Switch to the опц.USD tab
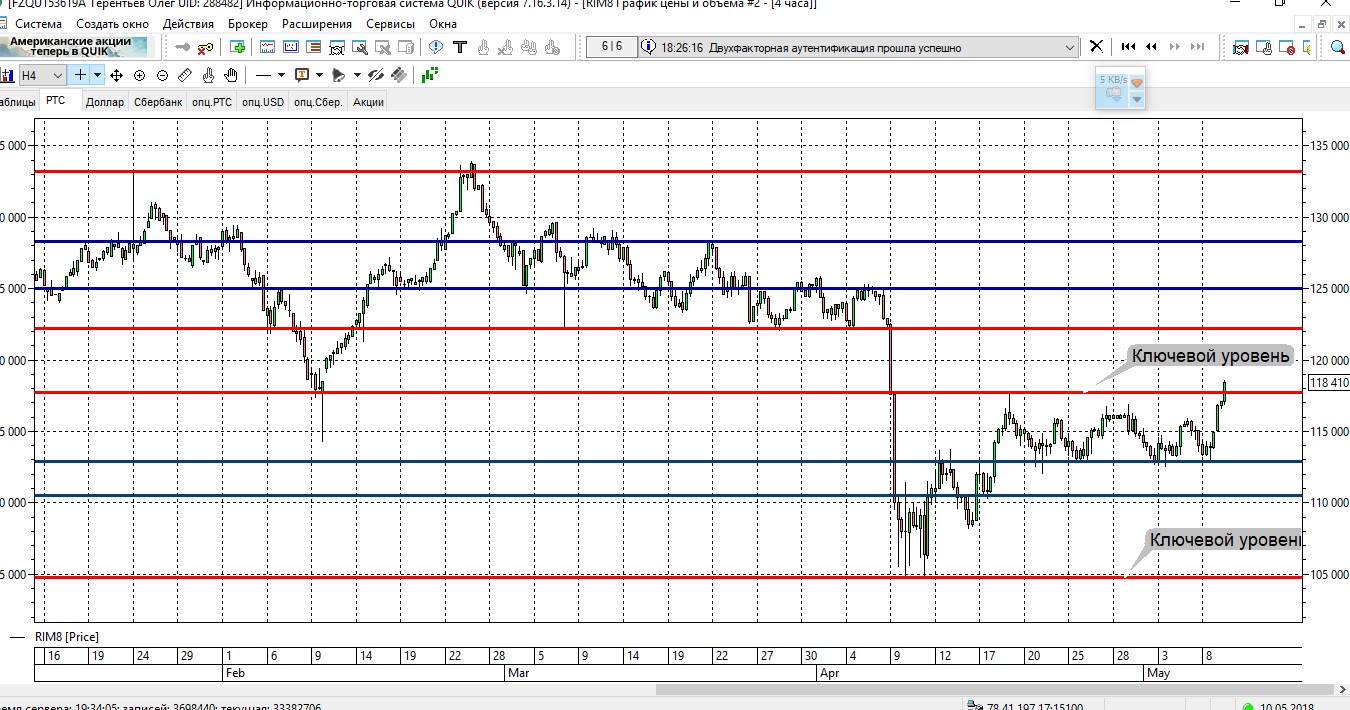 coord(262,102)
